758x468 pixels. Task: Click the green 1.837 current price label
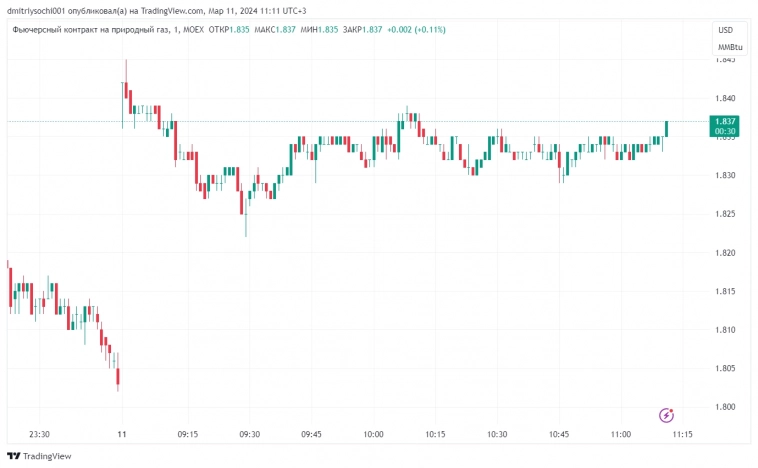coord(725,120)
